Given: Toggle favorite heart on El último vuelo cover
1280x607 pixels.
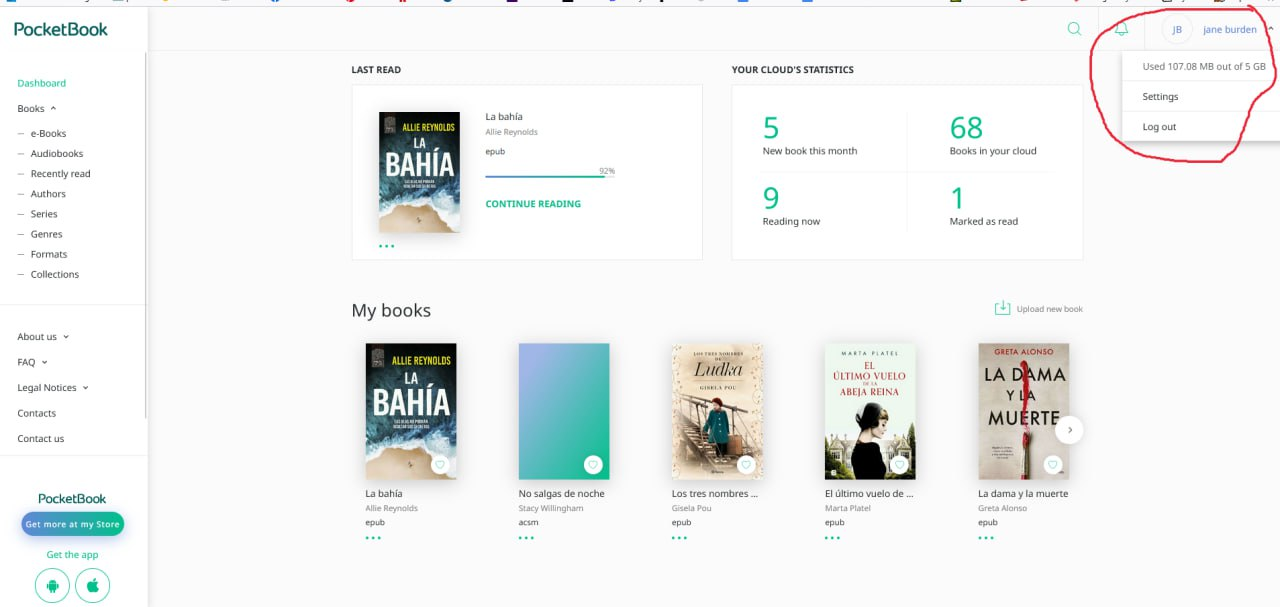Looking at the screenshot, I should click(899, 464).
